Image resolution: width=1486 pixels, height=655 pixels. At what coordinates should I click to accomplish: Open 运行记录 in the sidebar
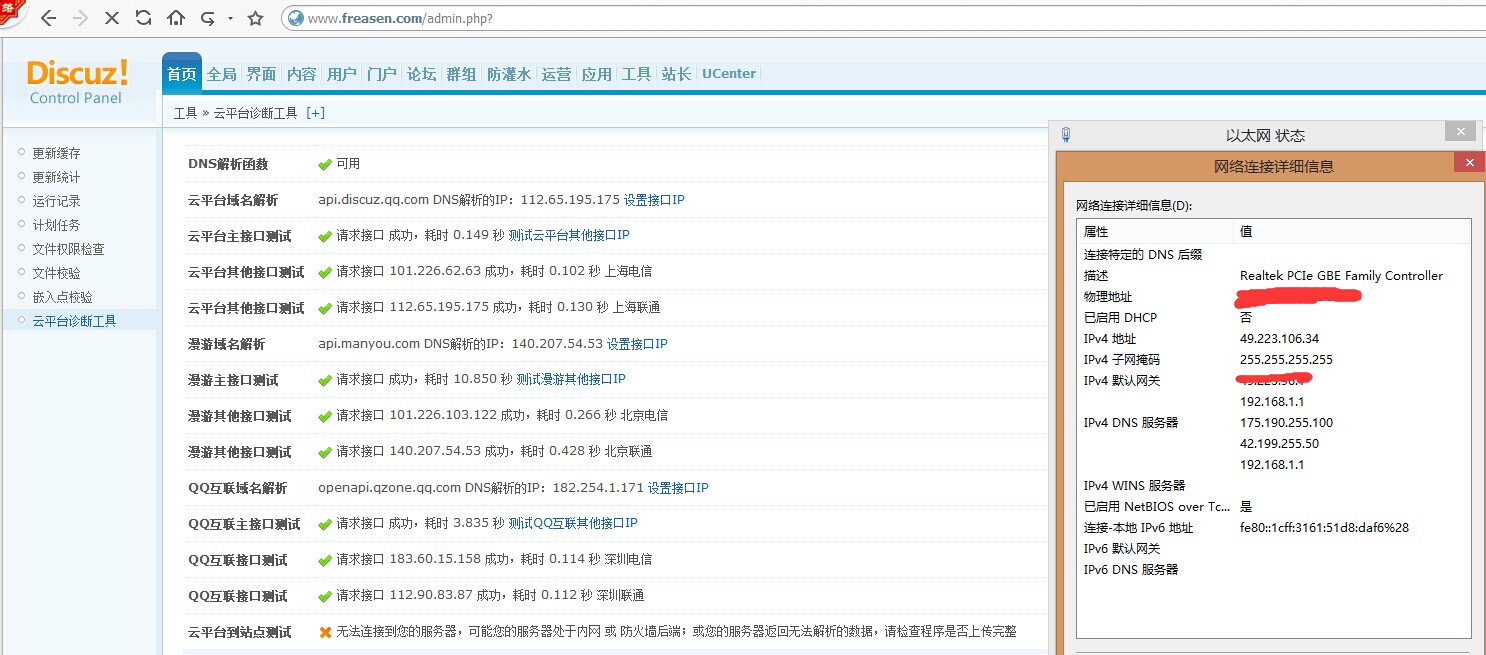click(56, 201)
